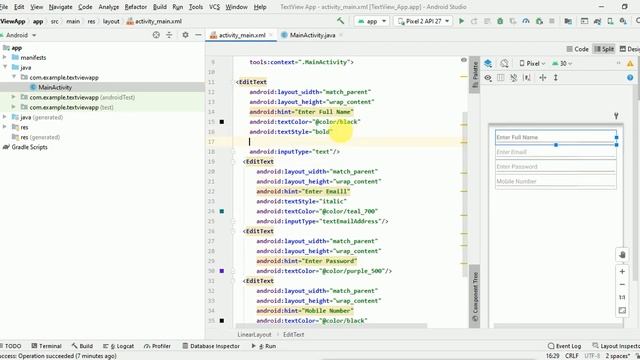
Task: Click the blue help question mark icon
Action: coord(630,78)
